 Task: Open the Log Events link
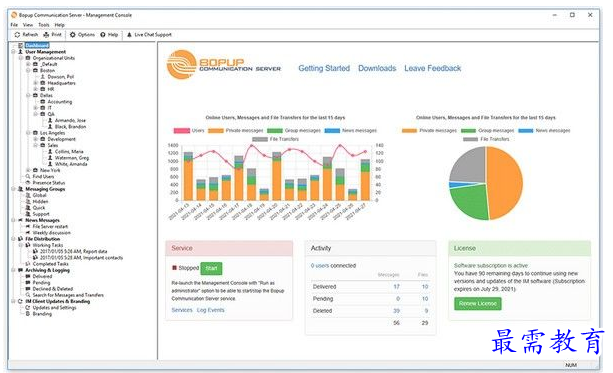[x=210, y=310]
